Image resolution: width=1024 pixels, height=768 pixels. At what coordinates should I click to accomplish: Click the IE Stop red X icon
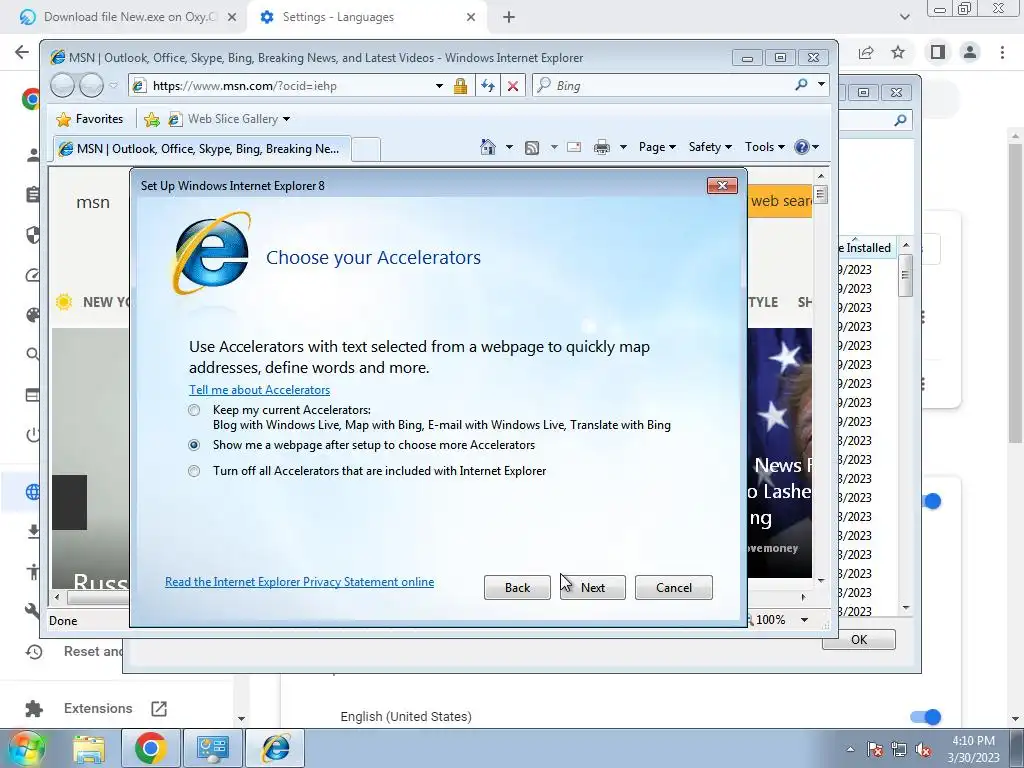pos(513,86)
